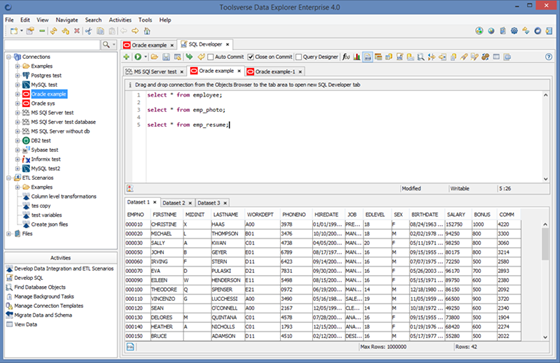Click the export icon below the dataset grid

[x=130, y=347]
